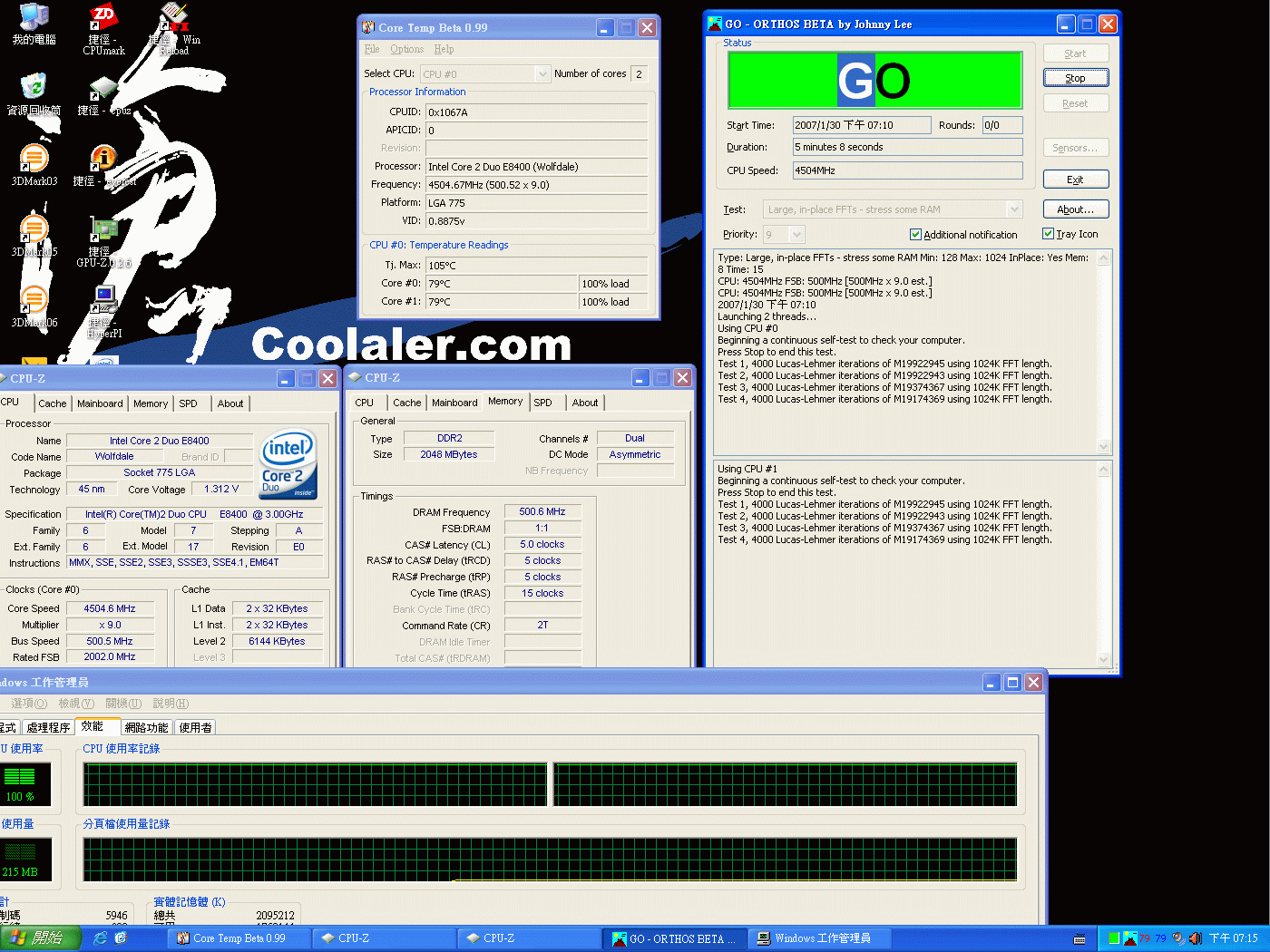Click the ORTHOS tray icon
Screen dimensions: 1270x952
pos(1130,938)
